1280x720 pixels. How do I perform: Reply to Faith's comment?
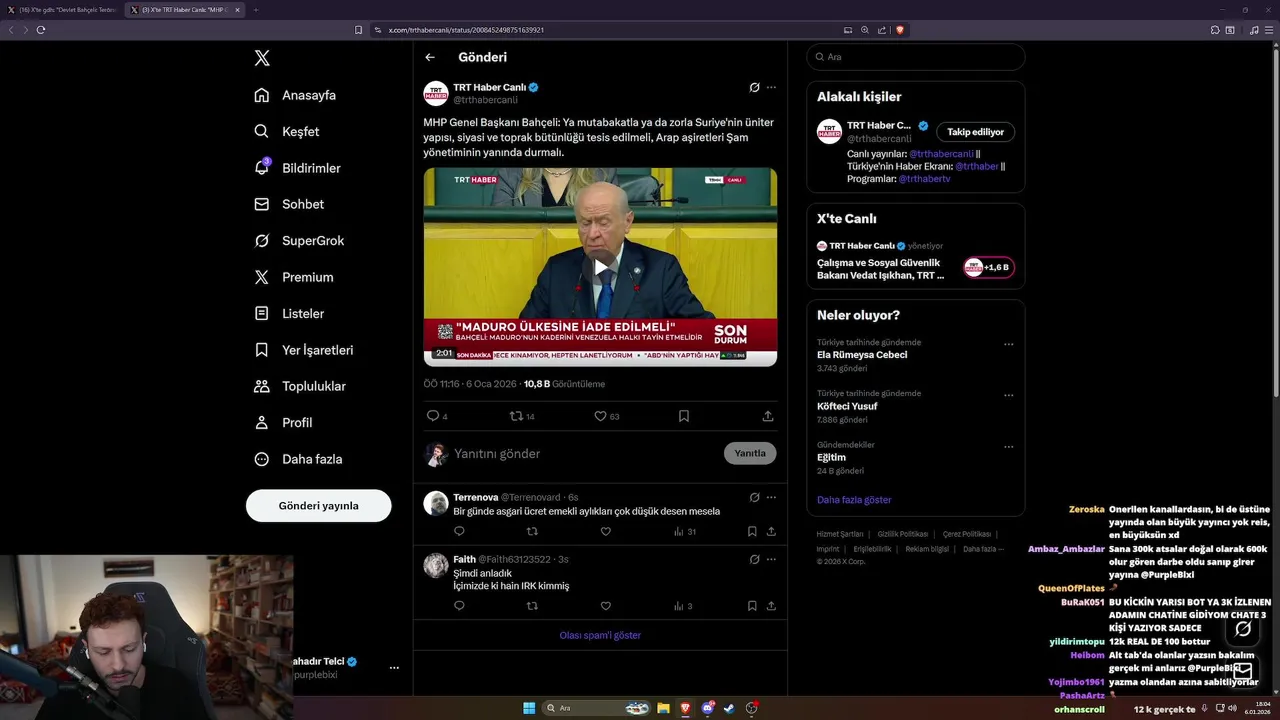pos(459,606)
